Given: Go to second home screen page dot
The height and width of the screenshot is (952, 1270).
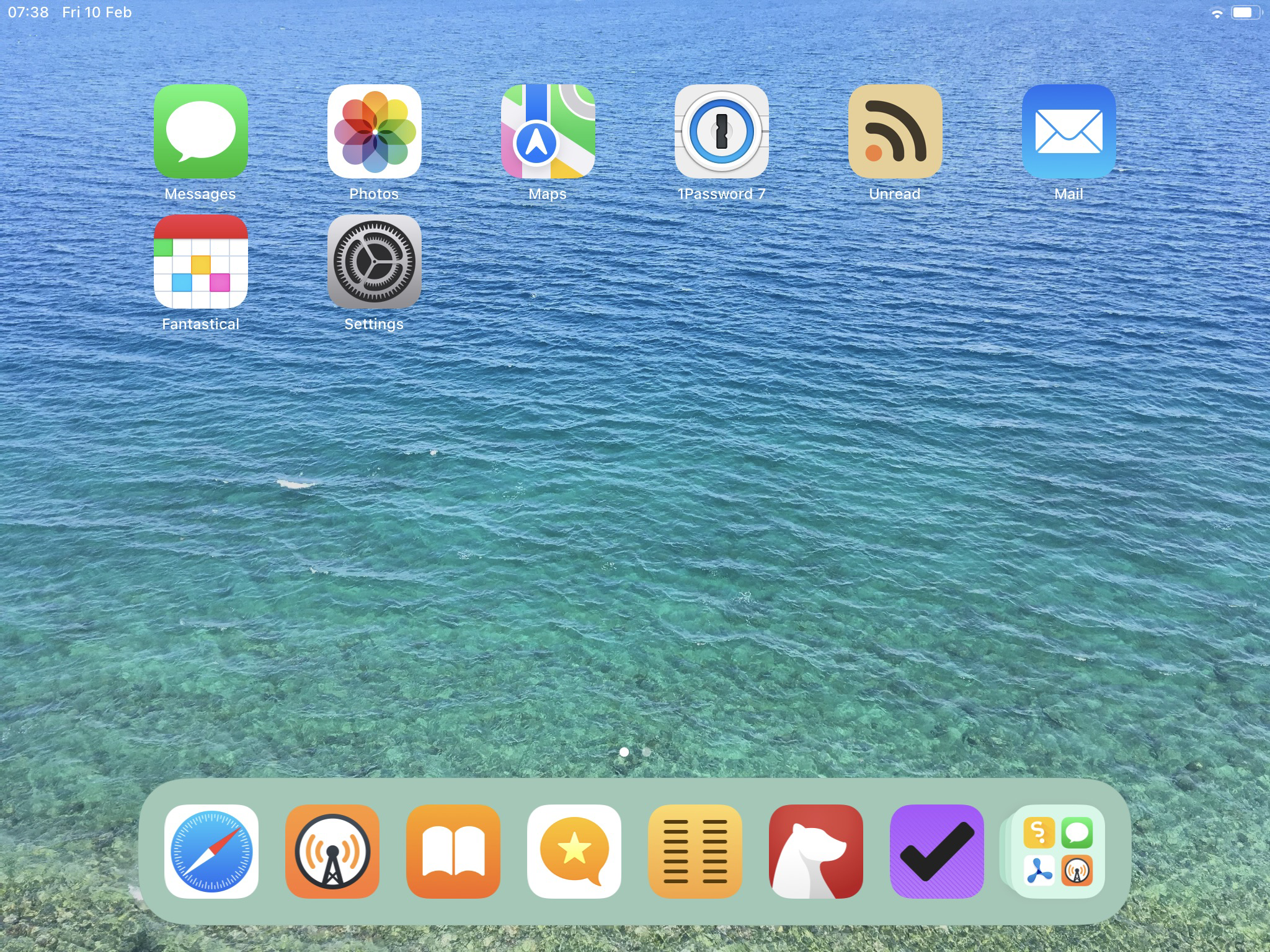Looking at the screenshot, I should click(x=646, y=752).
